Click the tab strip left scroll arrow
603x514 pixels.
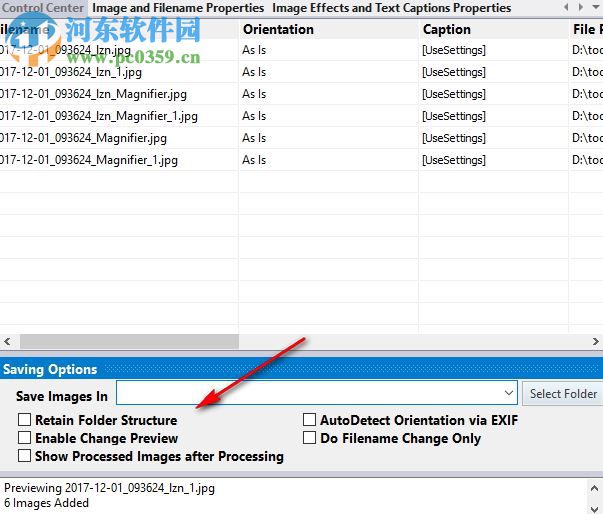566,7
